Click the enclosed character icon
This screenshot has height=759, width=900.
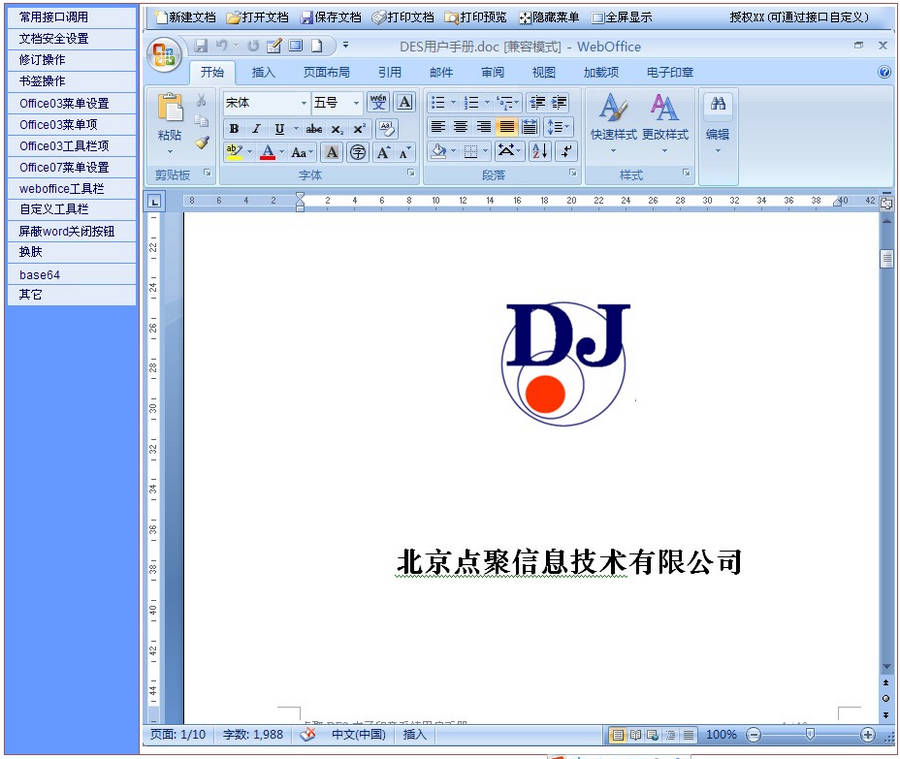(x=358, y=152)
